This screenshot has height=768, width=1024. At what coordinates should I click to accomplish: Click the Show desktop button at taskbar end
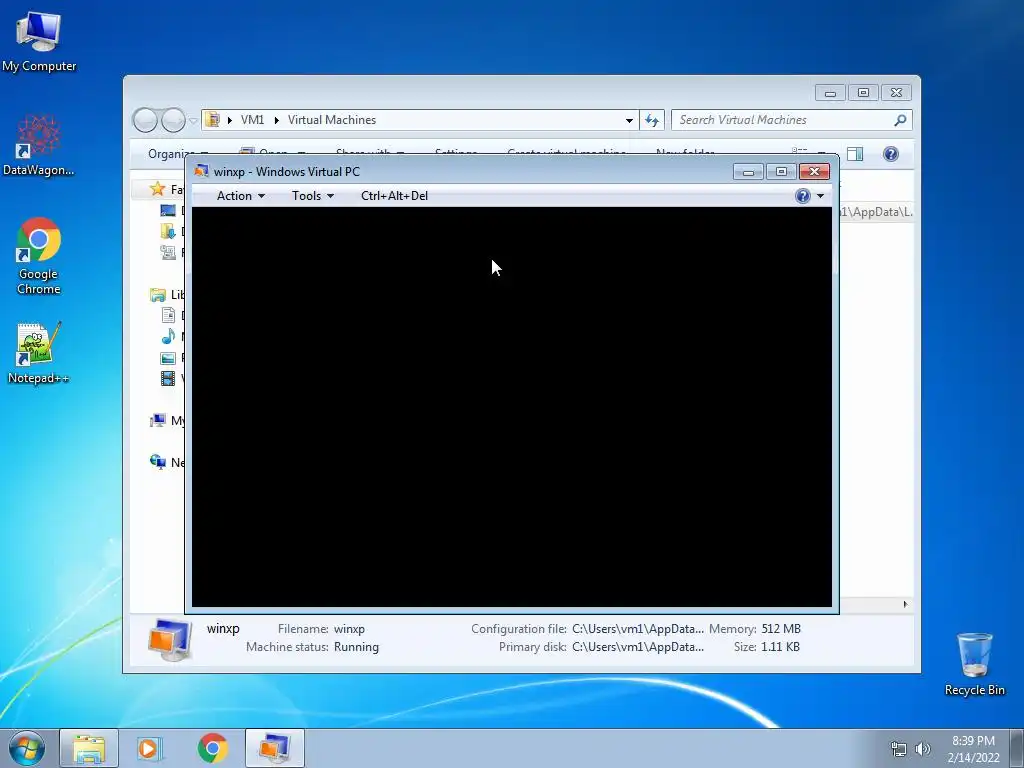point(1018,748)
